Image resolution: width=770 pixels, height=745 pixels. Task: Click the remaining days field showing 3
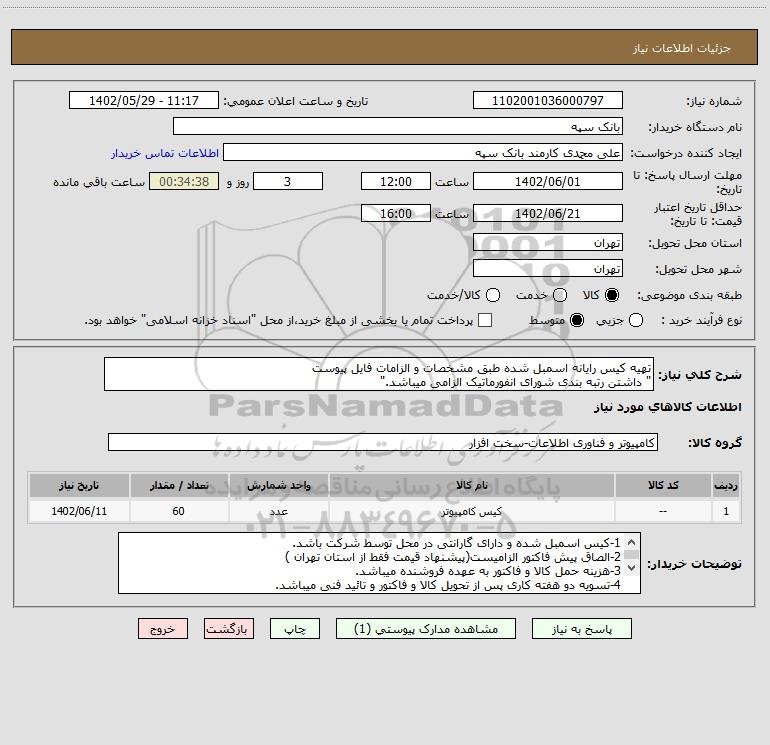[288, 181]
